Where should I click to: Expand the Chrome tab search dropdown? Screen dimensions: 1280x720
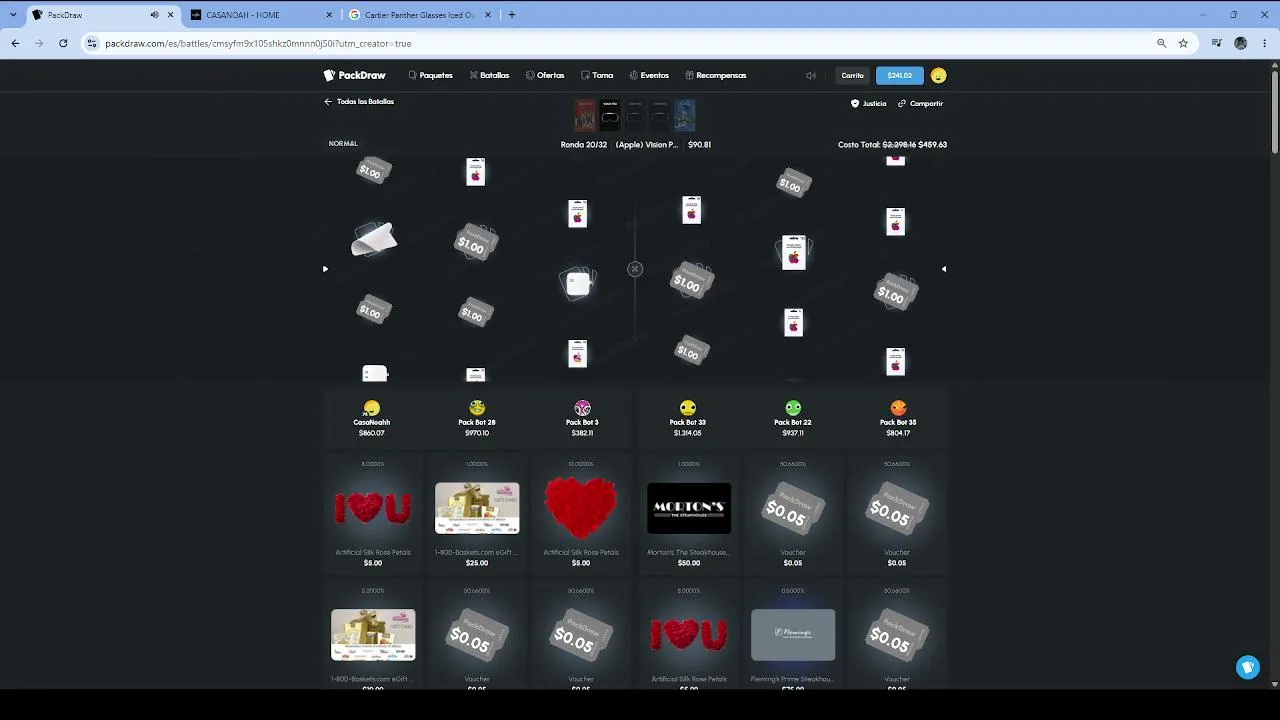point(13,15)
